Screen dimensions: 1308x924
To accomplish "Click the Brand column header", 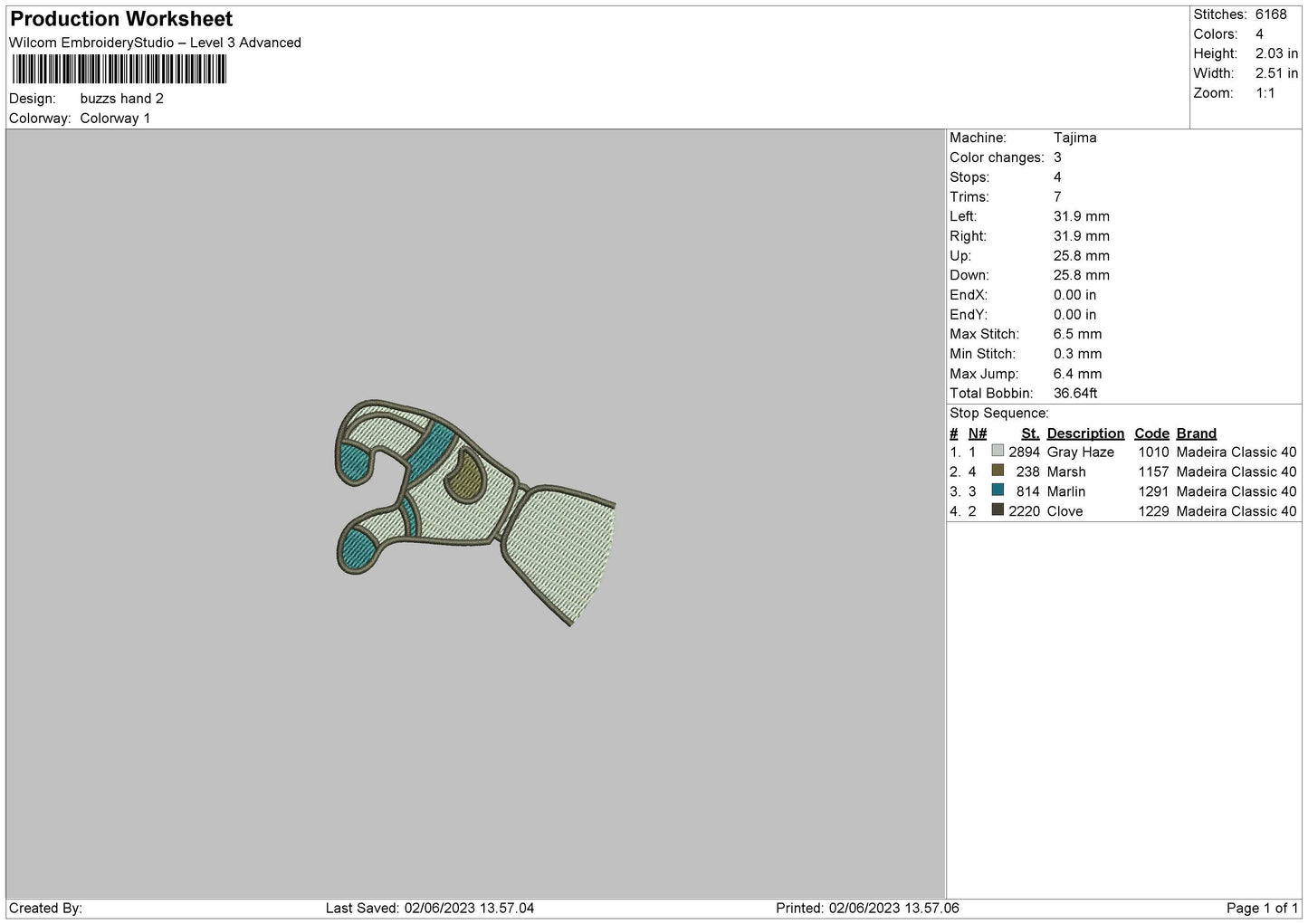I will (1197, 433).
